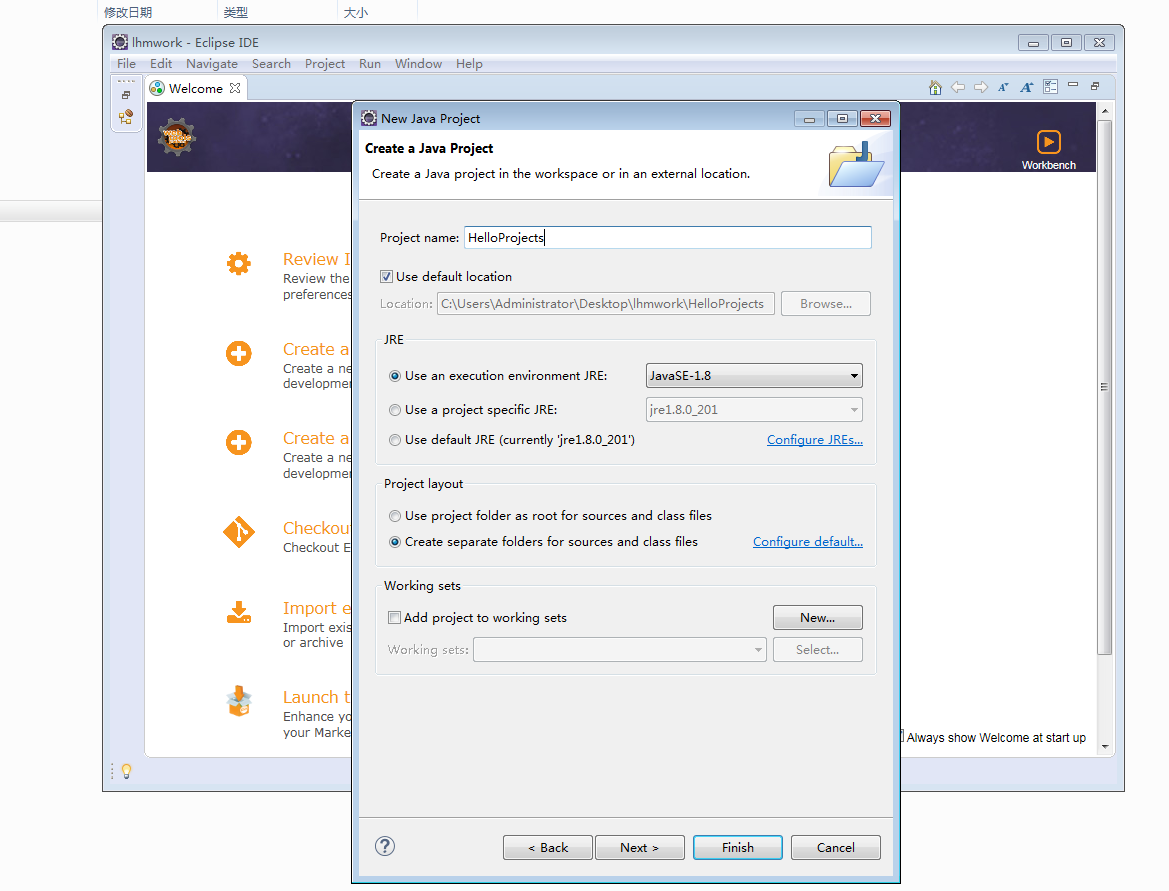1169x891 pixels.
Task: Click the Checkout git icon
Action: tap(239, 532)
